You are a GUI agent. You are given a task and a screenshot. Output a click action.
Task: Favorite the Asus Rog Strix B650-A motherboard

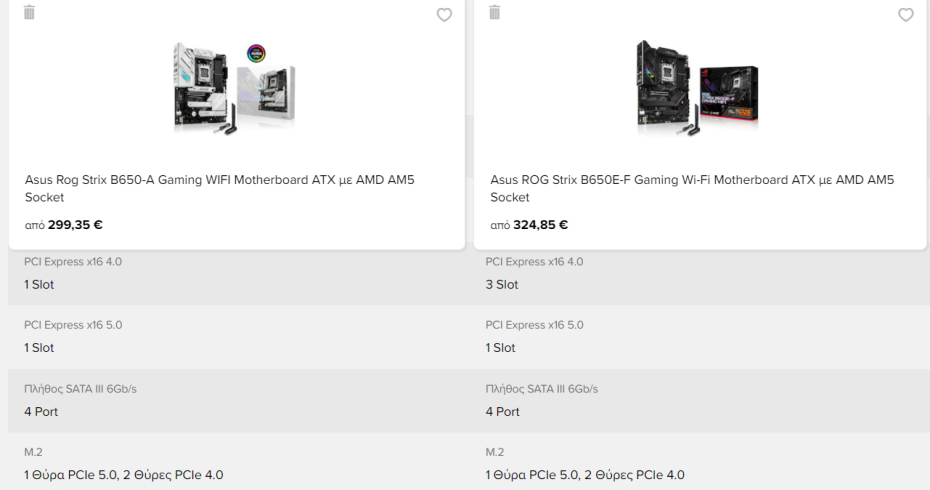coord(444,15)
